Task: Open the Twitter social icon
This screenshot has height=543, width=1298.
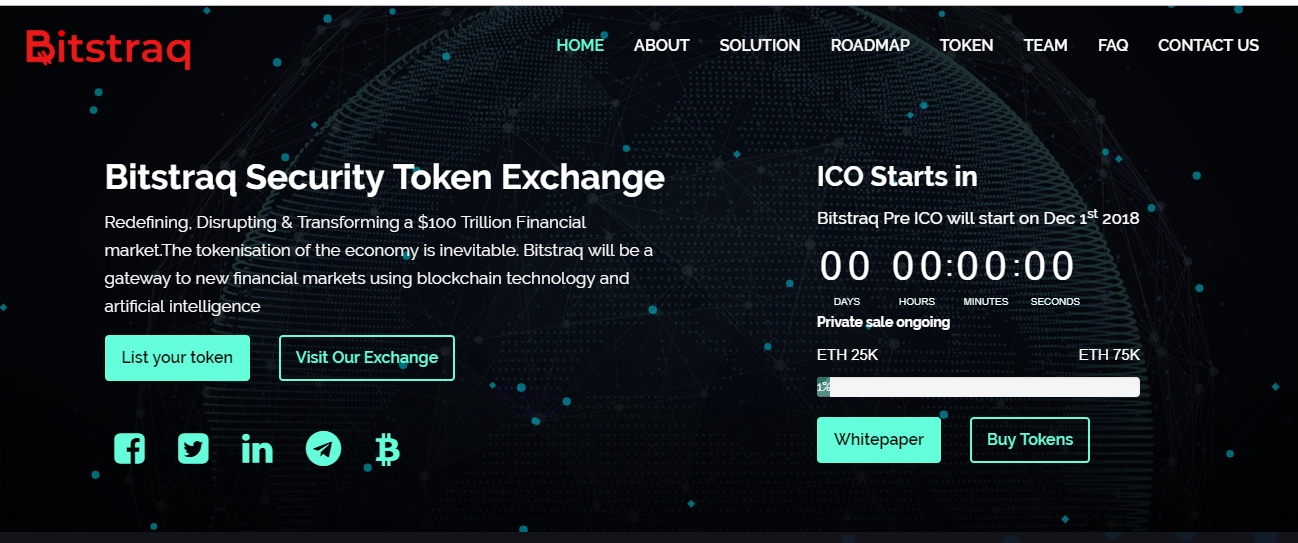Action: [193, 449]
